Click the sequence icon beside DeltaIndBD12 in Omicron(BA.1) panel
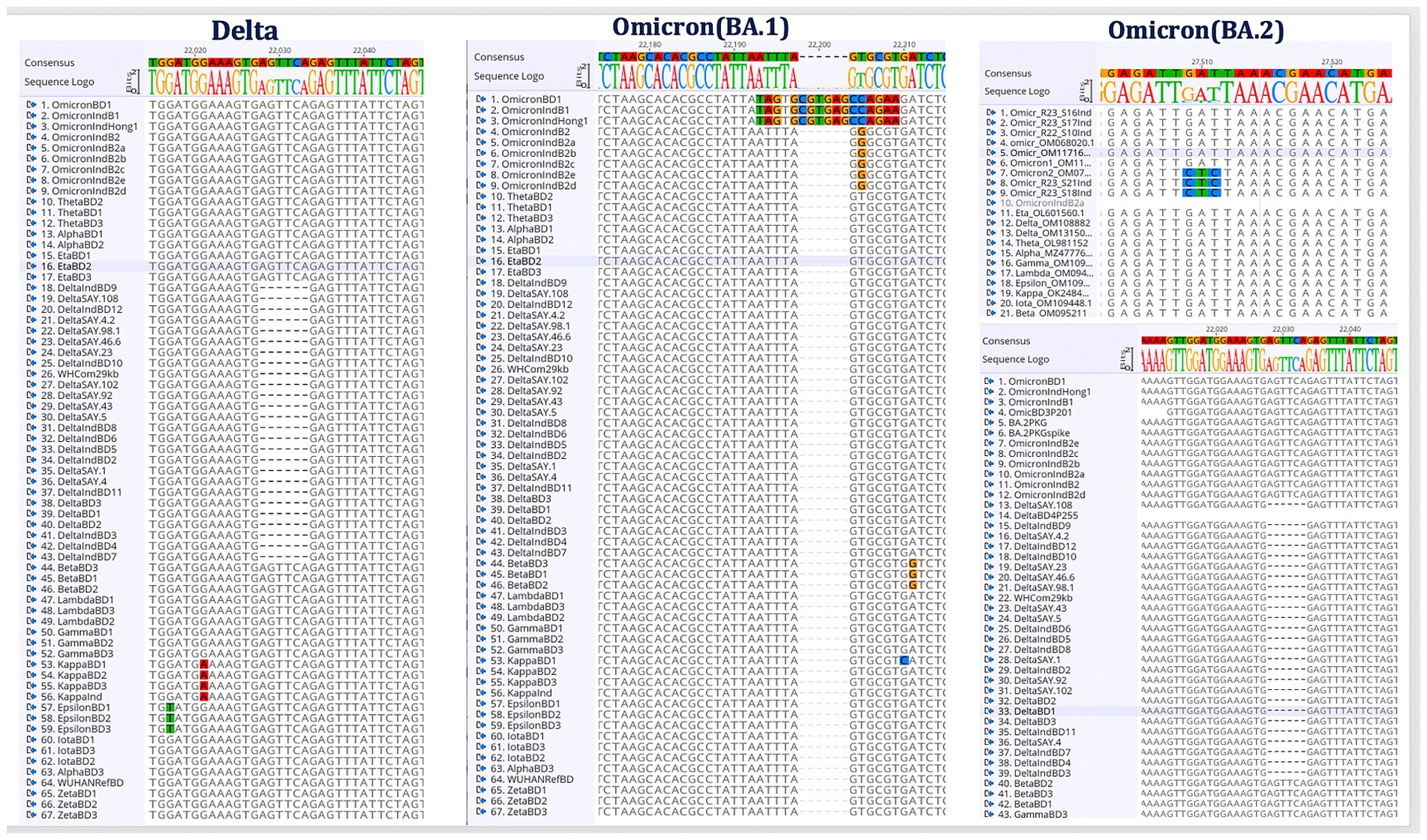 pos(481,304)
